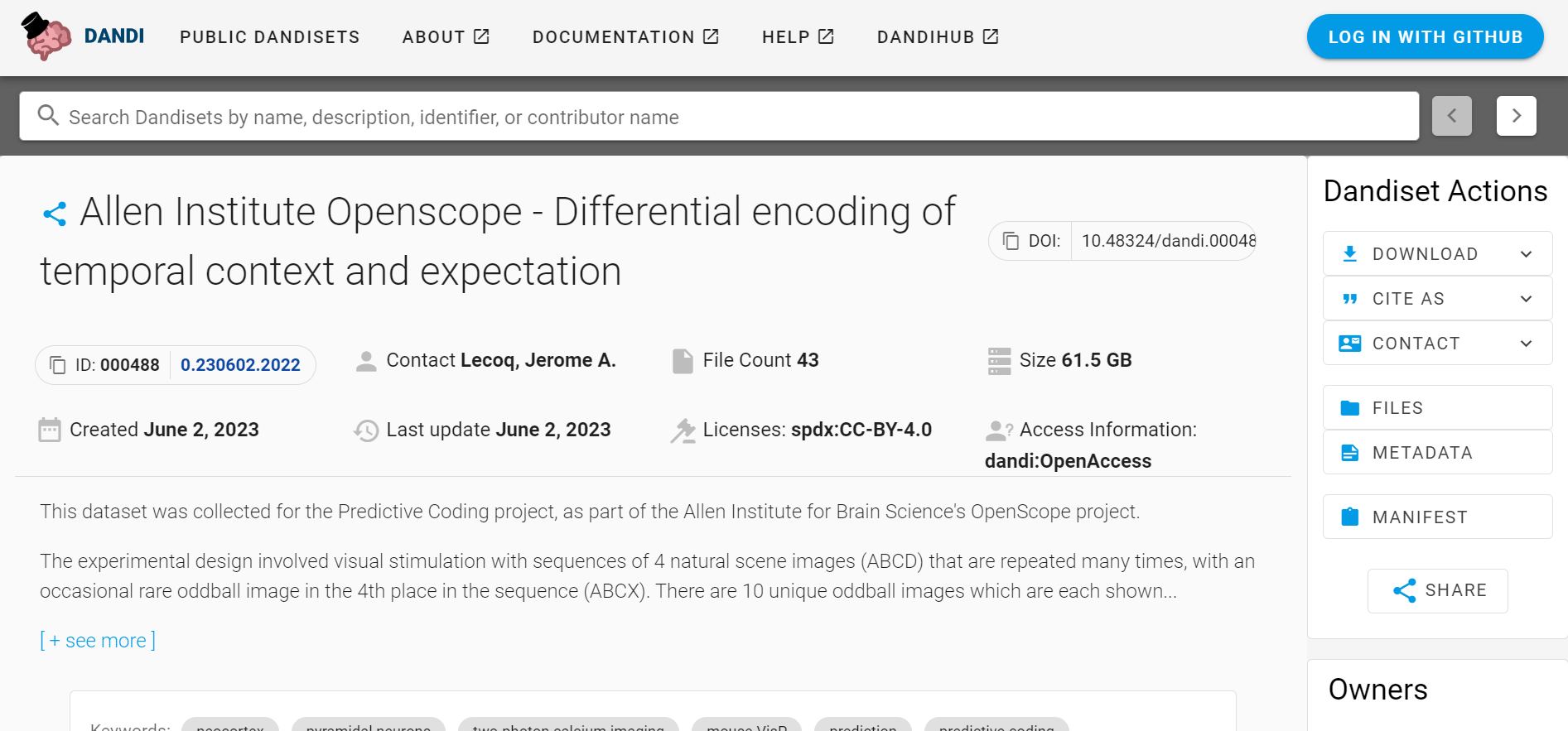Screen dimensions: 1568x731
Task: Click the Size storage icon
Action: [1000, 361]
